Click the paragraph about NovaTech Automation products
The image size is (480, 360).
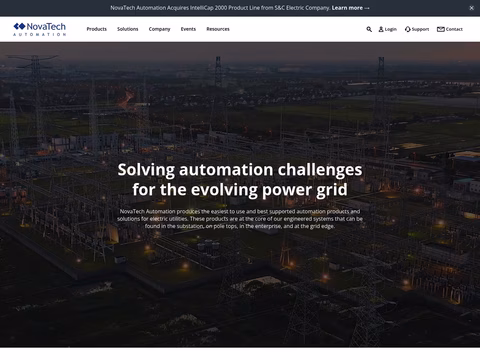(240, 219)
